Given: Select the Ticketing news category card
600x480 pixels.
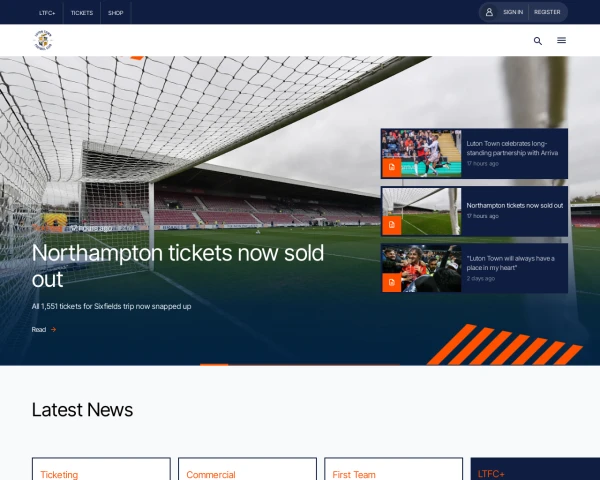Looking at the screenshot, I should pyautogui.click(x=101, y=469).
